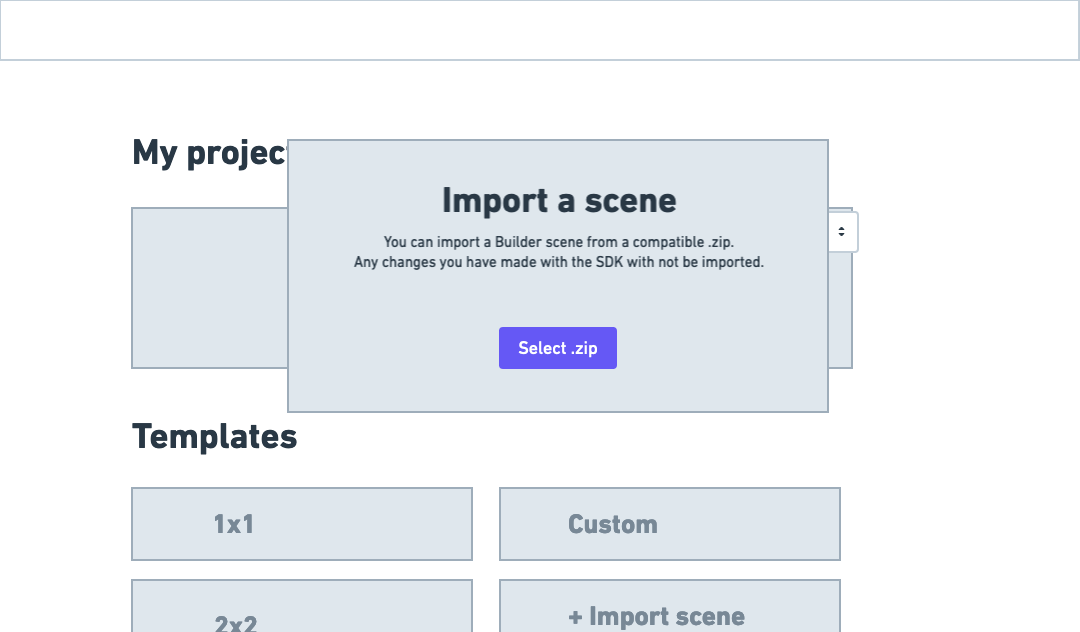Viewport: 1080px width, 632px height.
Task: Click the Templates heading
Action: 214,436
